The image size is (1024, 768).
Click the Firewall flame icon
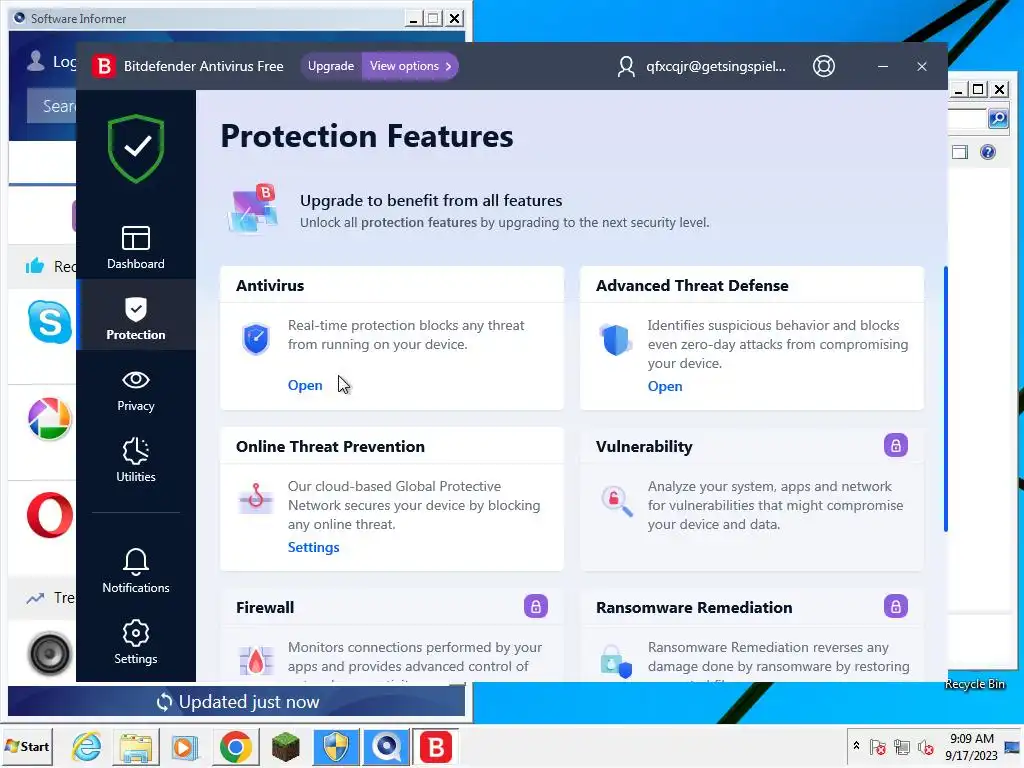coord(256,661)
